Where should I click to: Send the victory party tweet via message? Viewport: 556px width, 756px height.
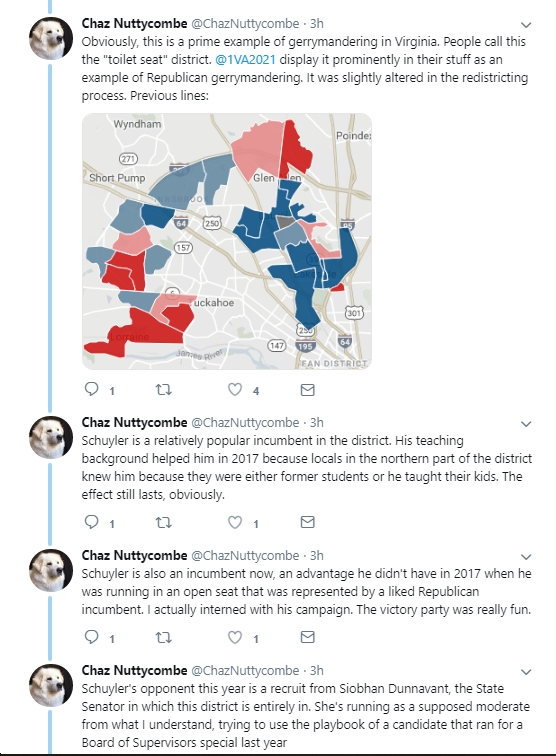click(x=308, y=637)
